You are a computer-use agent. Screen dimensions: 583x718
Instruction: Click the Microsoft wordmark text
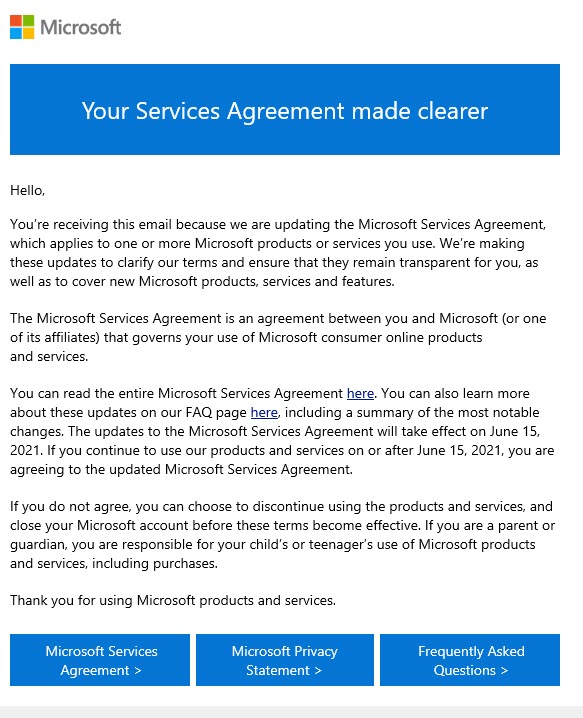point(81,27)
